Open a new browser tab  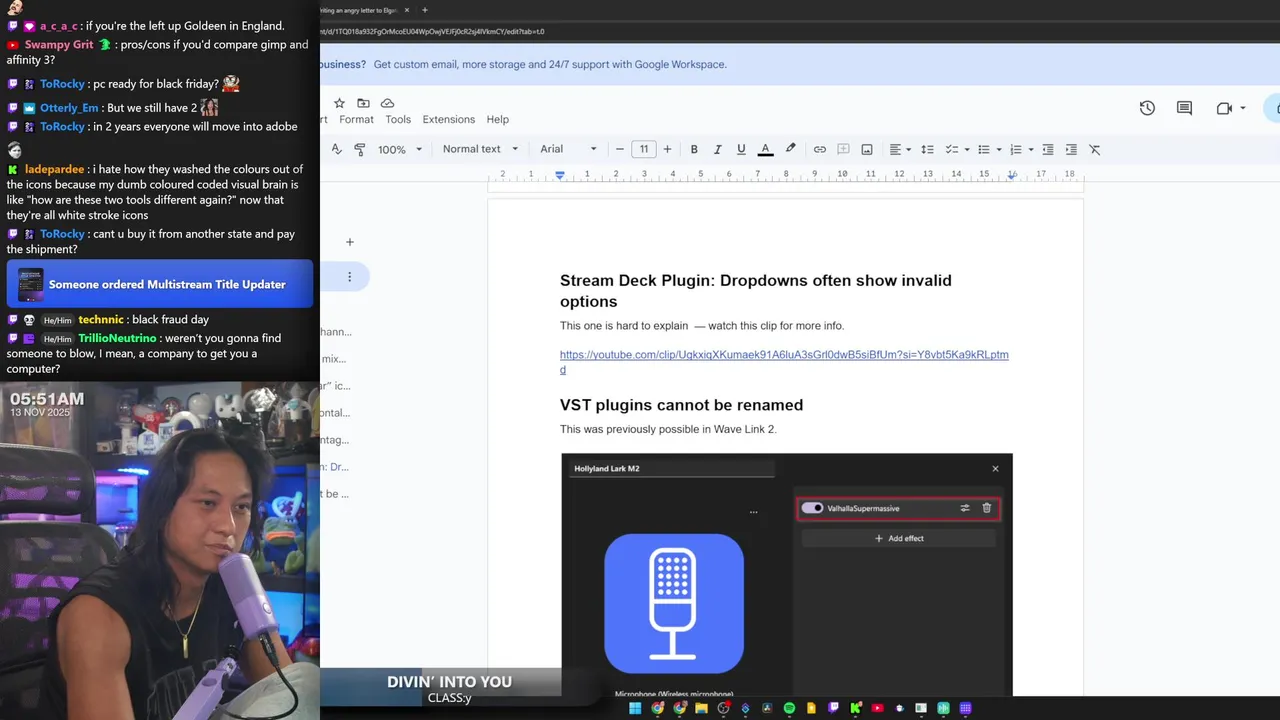pyautogui.click(x=424, y=10)
